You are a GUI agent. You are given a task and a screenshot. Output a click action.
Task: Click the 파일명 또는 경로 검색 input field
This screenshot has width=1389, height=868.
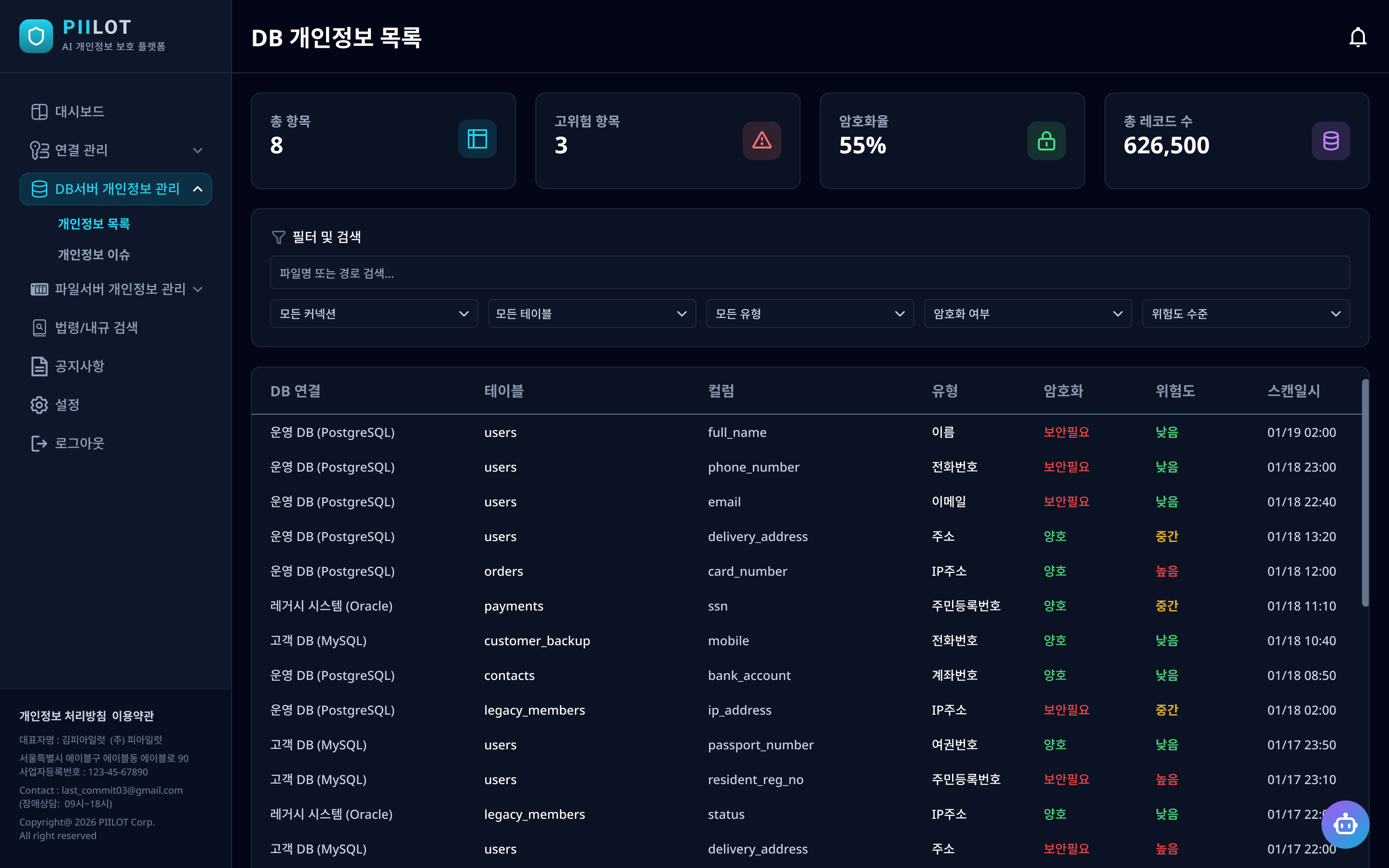coord(810,272)
